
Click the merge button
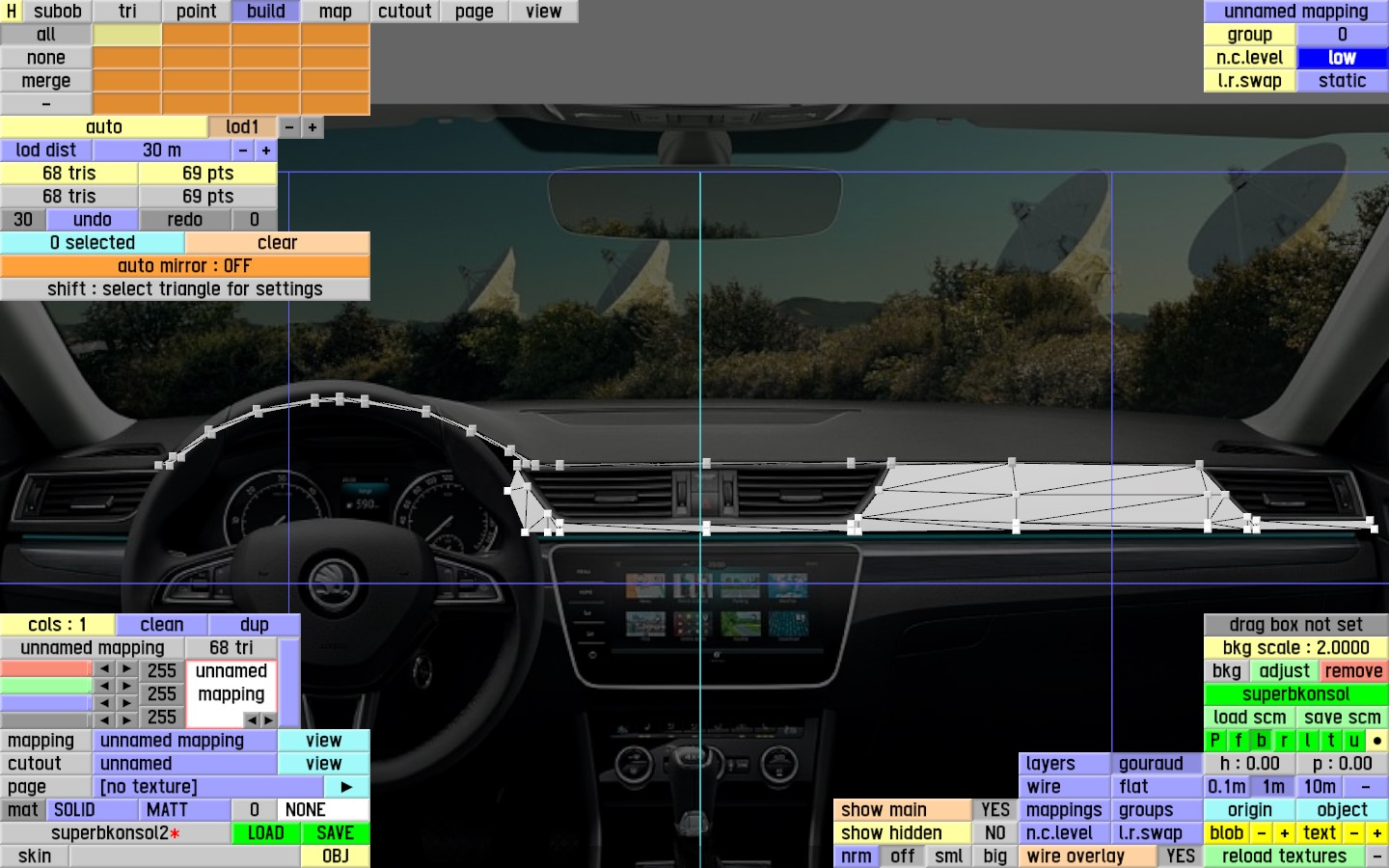click(46, 81)
